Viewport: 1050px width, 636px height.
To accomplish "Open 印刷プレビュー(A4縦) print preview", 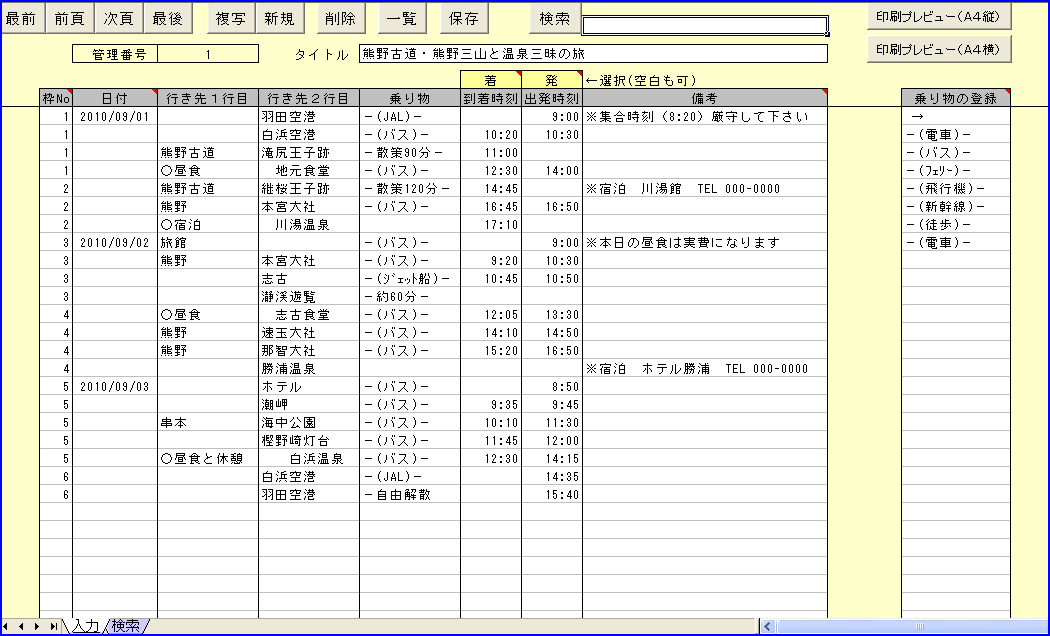I will click(x=938, y=17).
